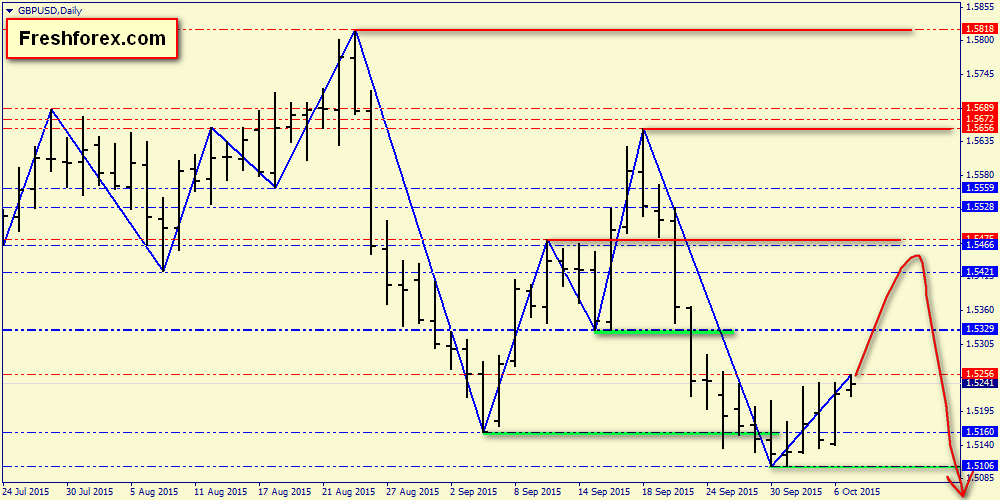This screenshot has width=1000, height=500.
Task: Click the 1.5656 red price label
Action: [978, 128]
